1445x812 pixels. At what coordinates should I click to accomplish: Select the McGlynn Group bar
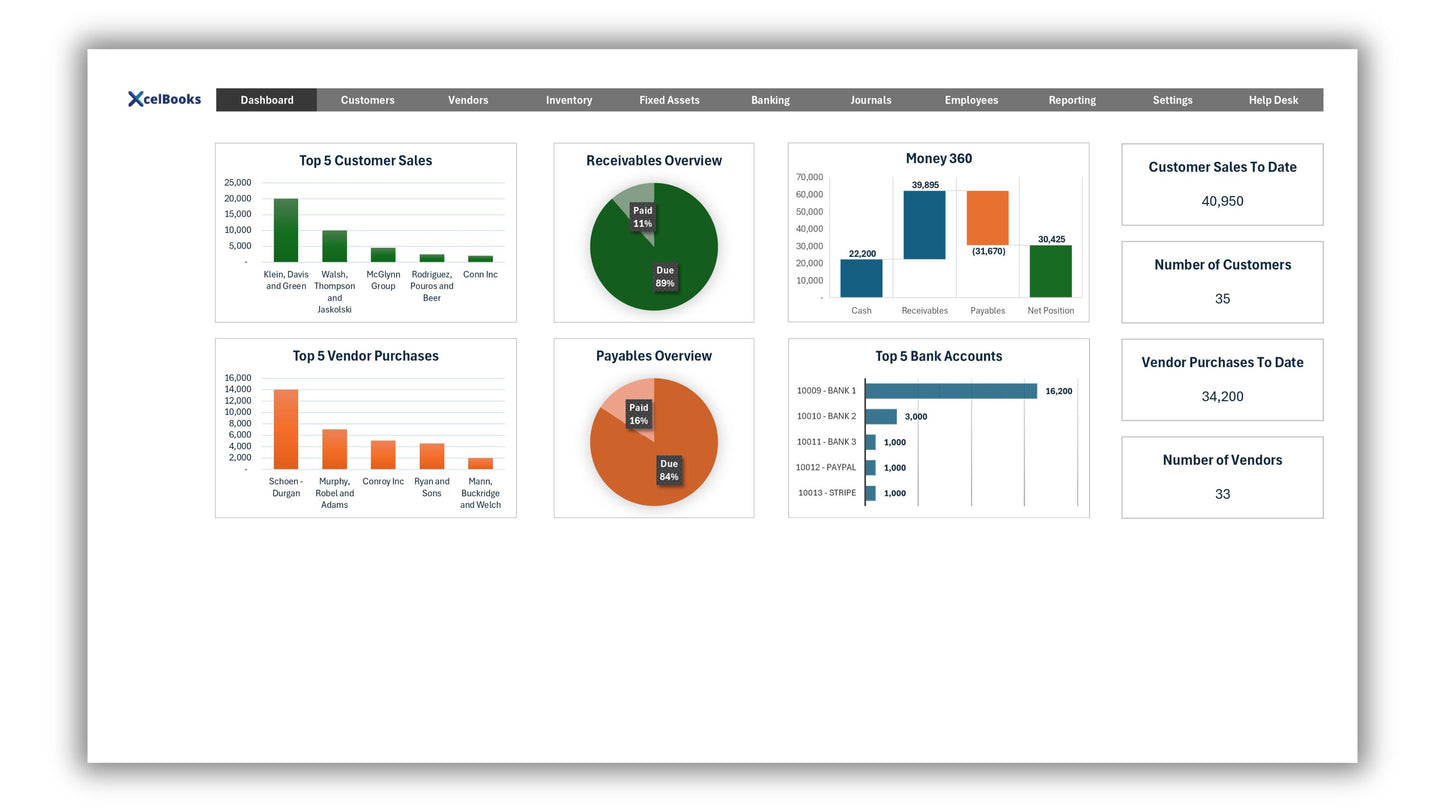coord(383,255)
